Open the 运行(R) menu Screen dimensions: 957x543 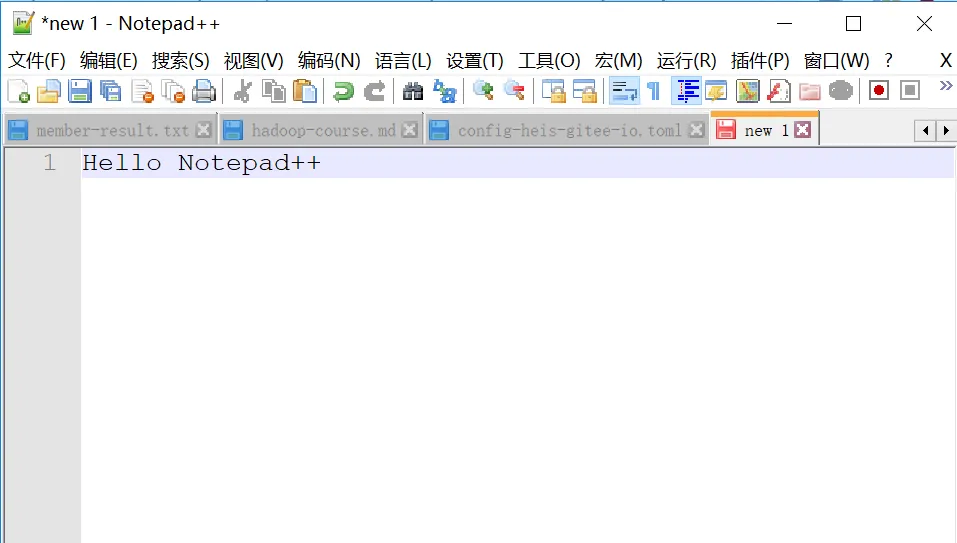[x=687, y=60]
